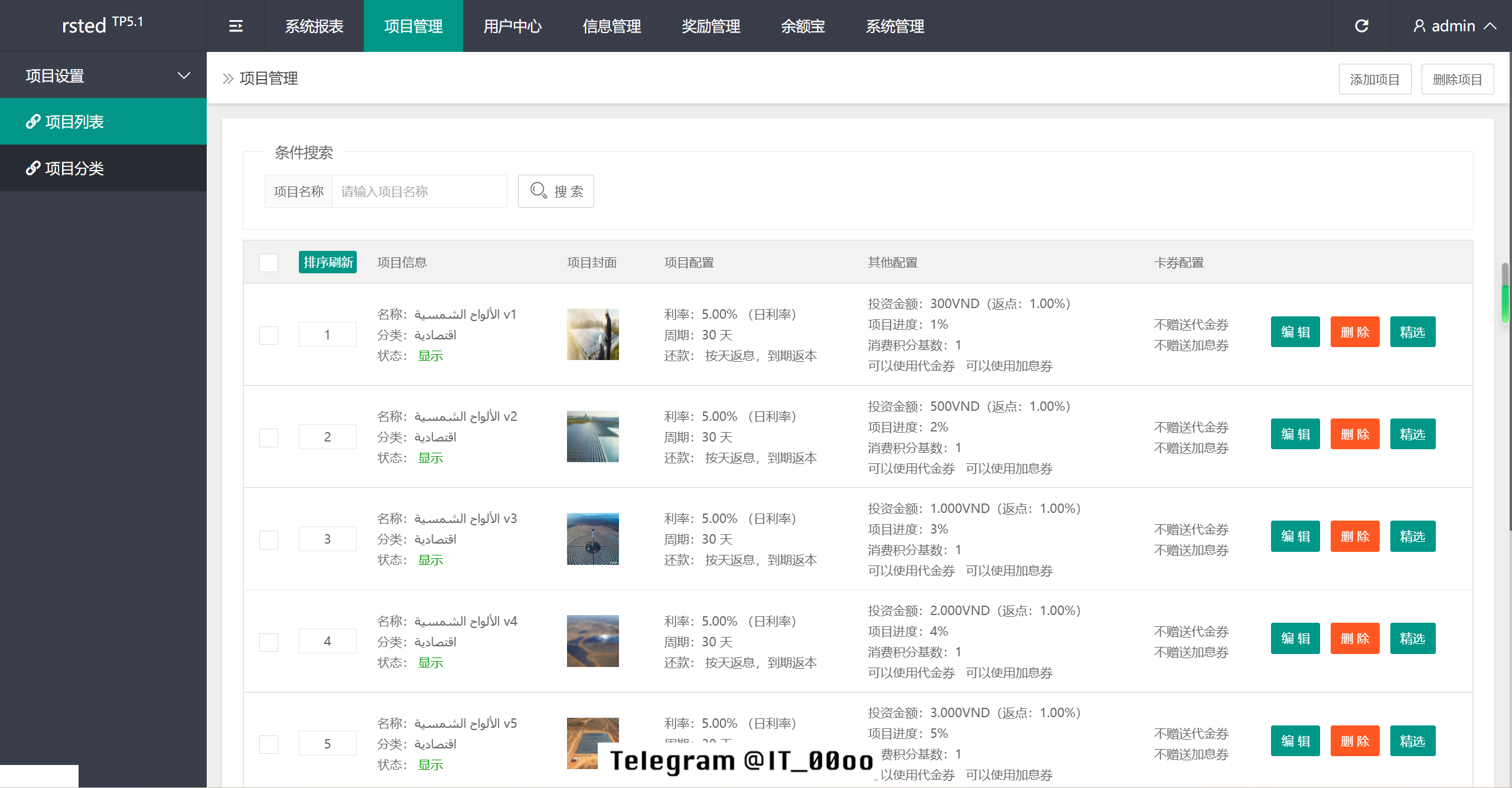Select 项目分类 in the sidebar
The image size is (1512, 788).
click(x=103, y=168)
